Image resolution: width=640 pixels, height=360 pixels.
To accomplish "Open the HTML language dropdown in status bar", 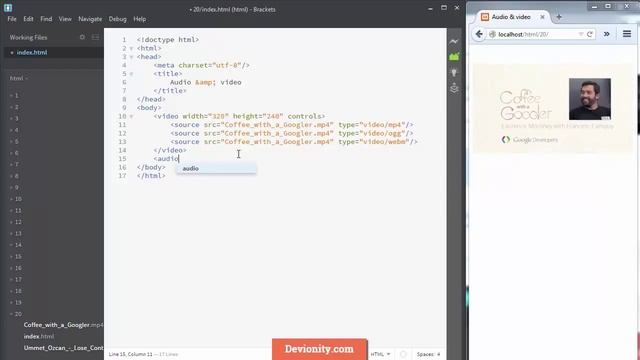I will coord(380,354).
